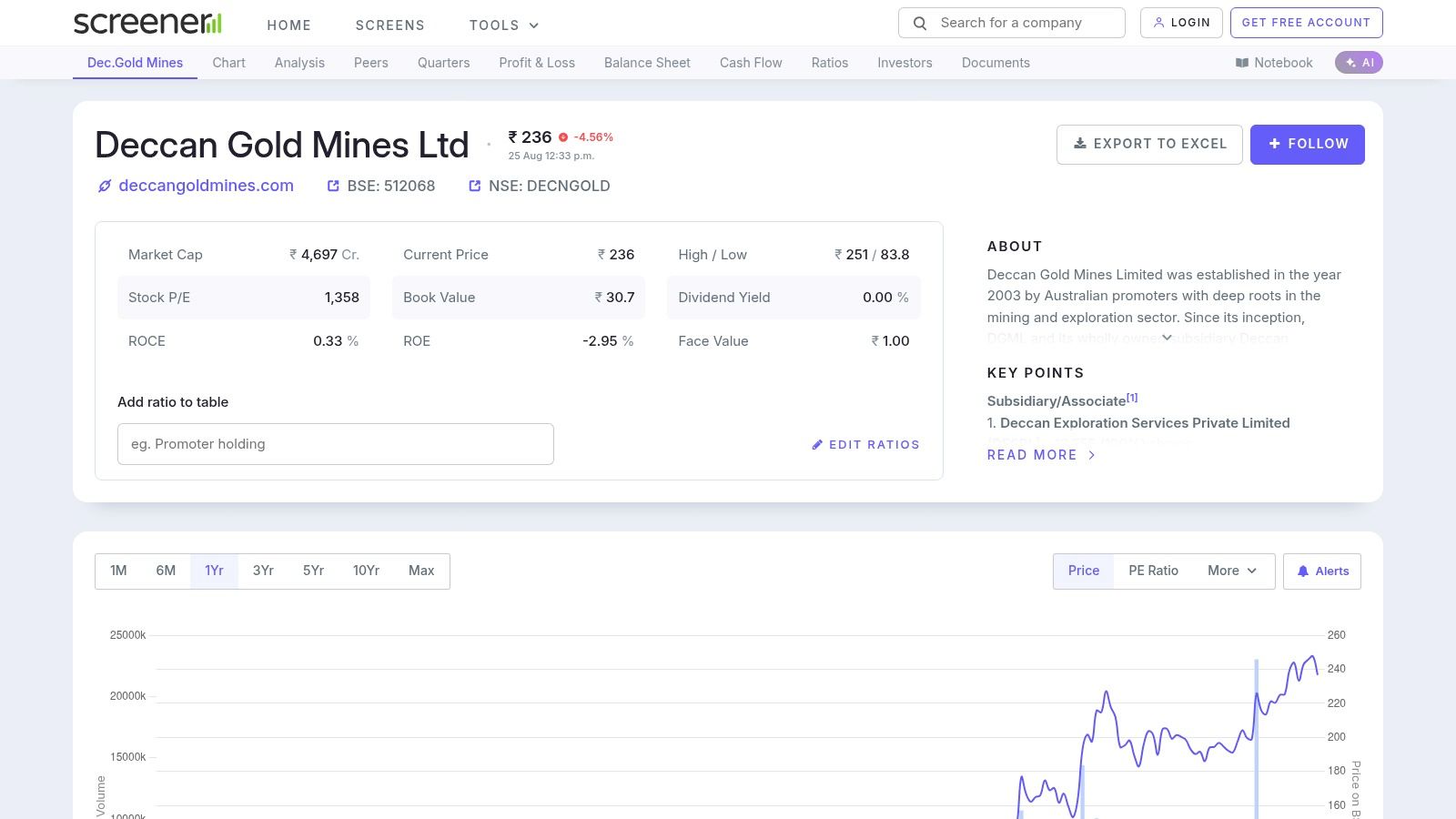Click the Dividend Yield value 0.00 %
The width and height of the screenshot is (1456, 819).
pyautogui.click(x=885, y=298)
